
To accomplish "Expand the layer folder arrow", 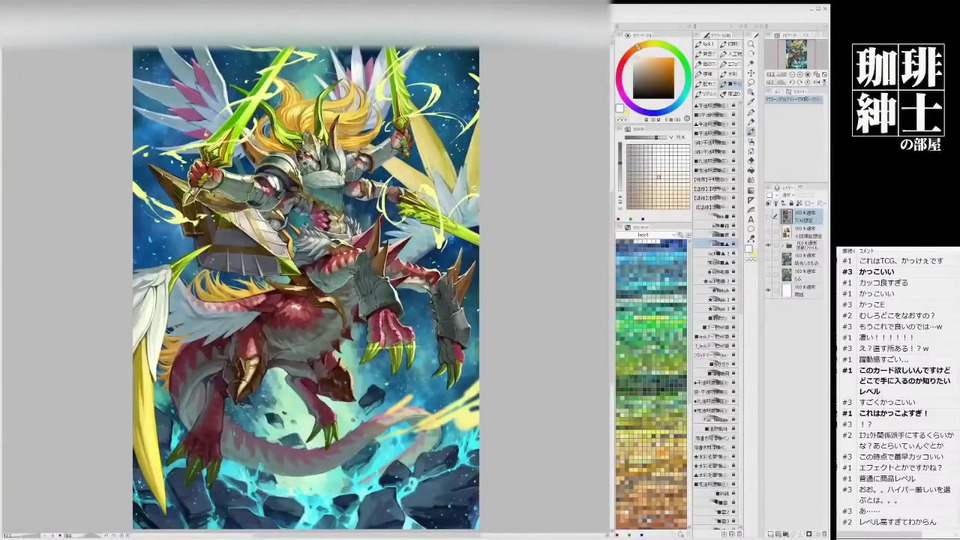I will coord(782,246).
